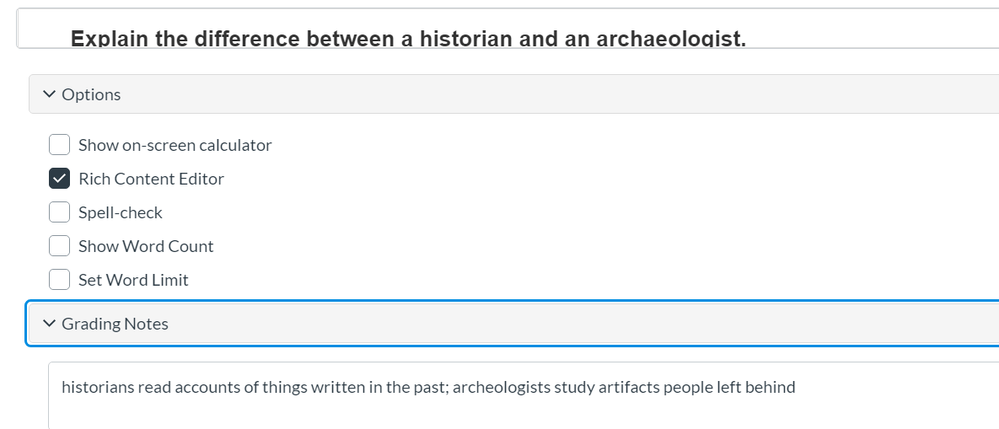Collapse the Options section by its title

click(x=91, y=94)
